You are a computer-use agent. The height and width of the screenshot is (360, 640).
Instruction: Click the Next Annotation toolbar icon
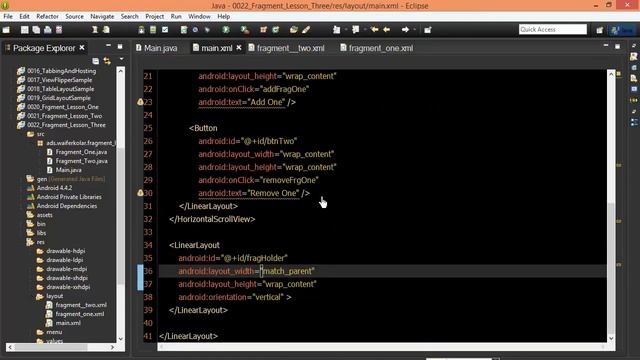point(336,30)
